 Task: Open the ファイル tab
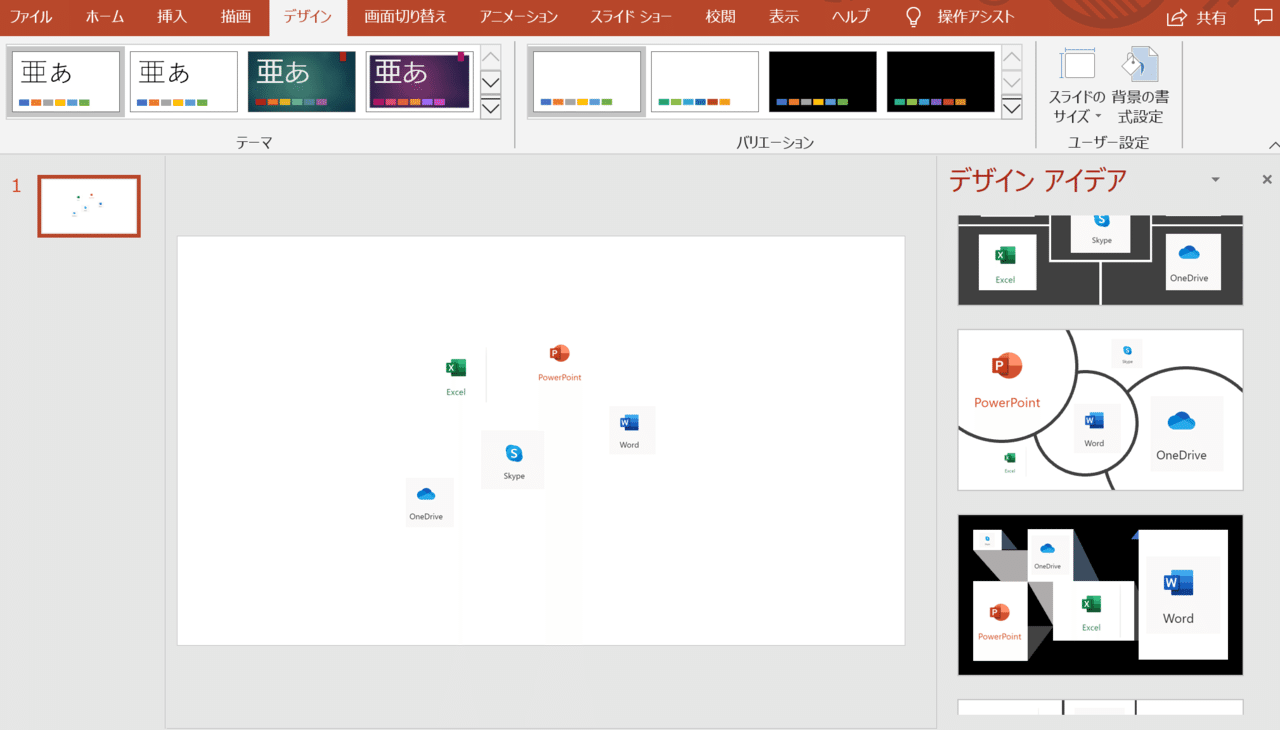[x=31, y=17]
